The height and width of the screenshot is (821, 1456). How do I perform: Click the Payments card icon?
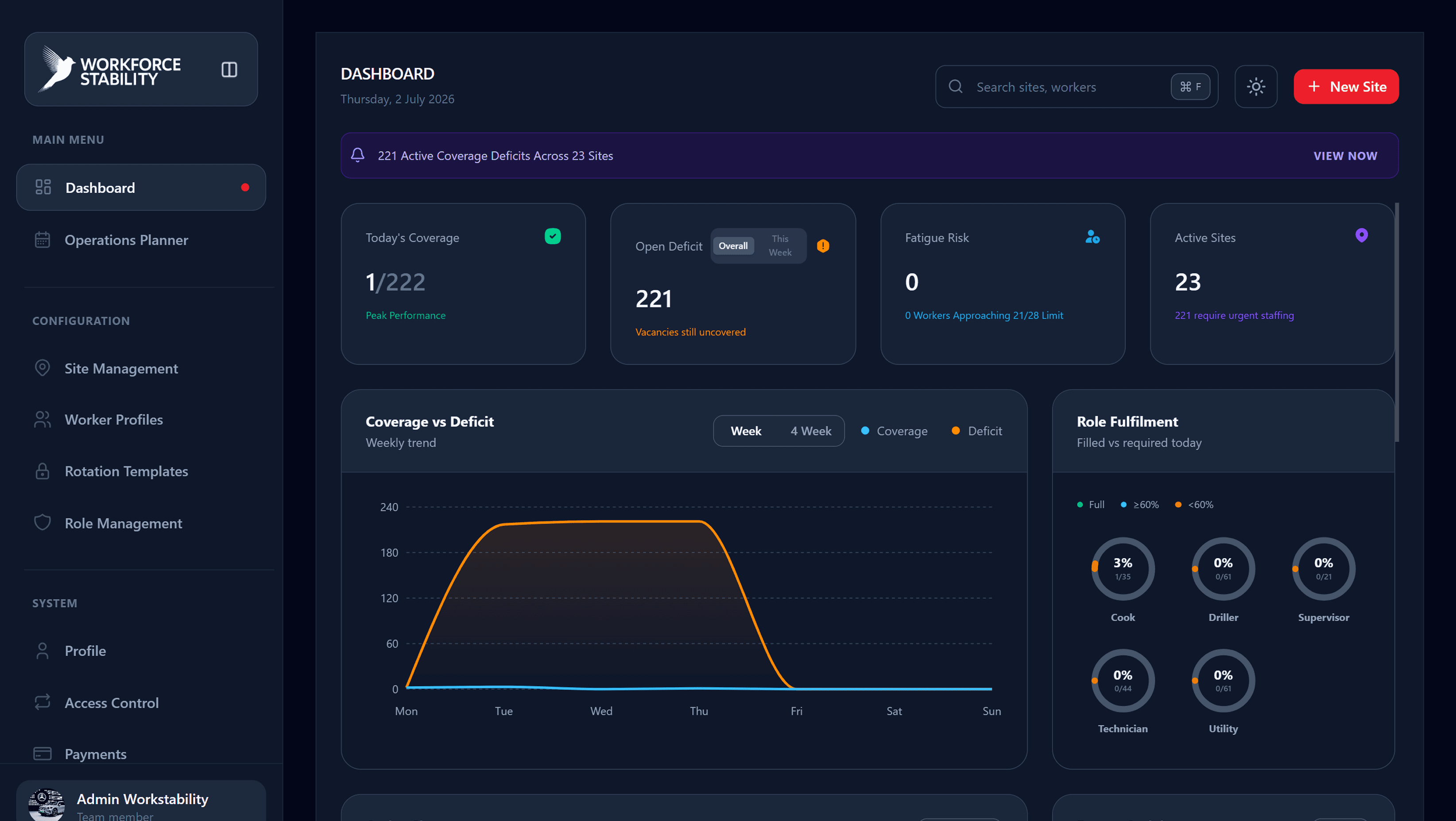[x=43, y=754]
